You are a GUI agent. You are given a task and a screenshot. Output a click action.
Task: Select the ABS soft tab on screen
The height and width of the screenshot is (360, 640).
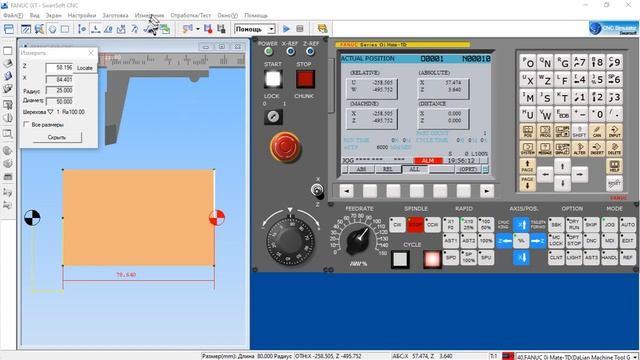[361, 169]
